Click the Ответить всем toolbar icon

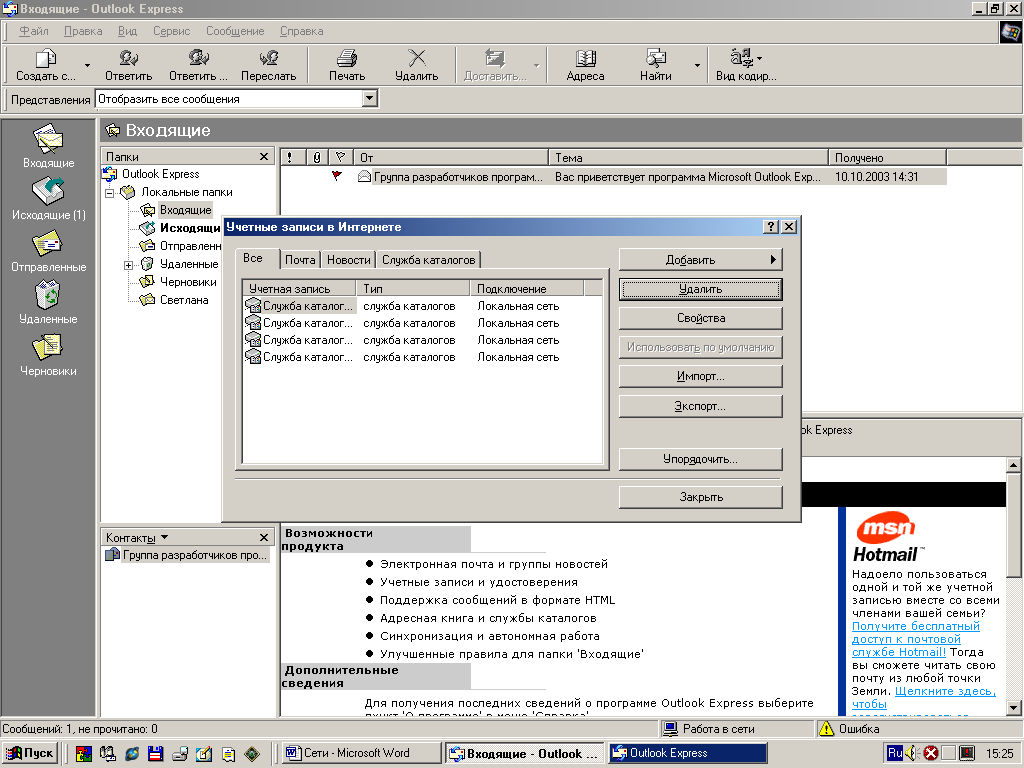pyautogui.click(x=198, y=58)
